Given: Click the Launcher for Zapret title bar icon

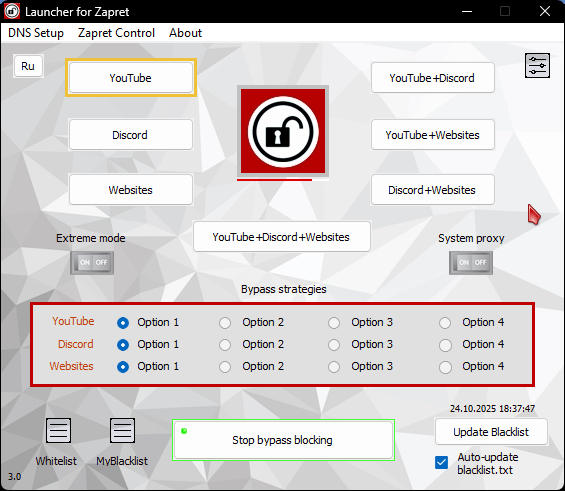Looking at the screenshot, I should (x=12, y=11).
